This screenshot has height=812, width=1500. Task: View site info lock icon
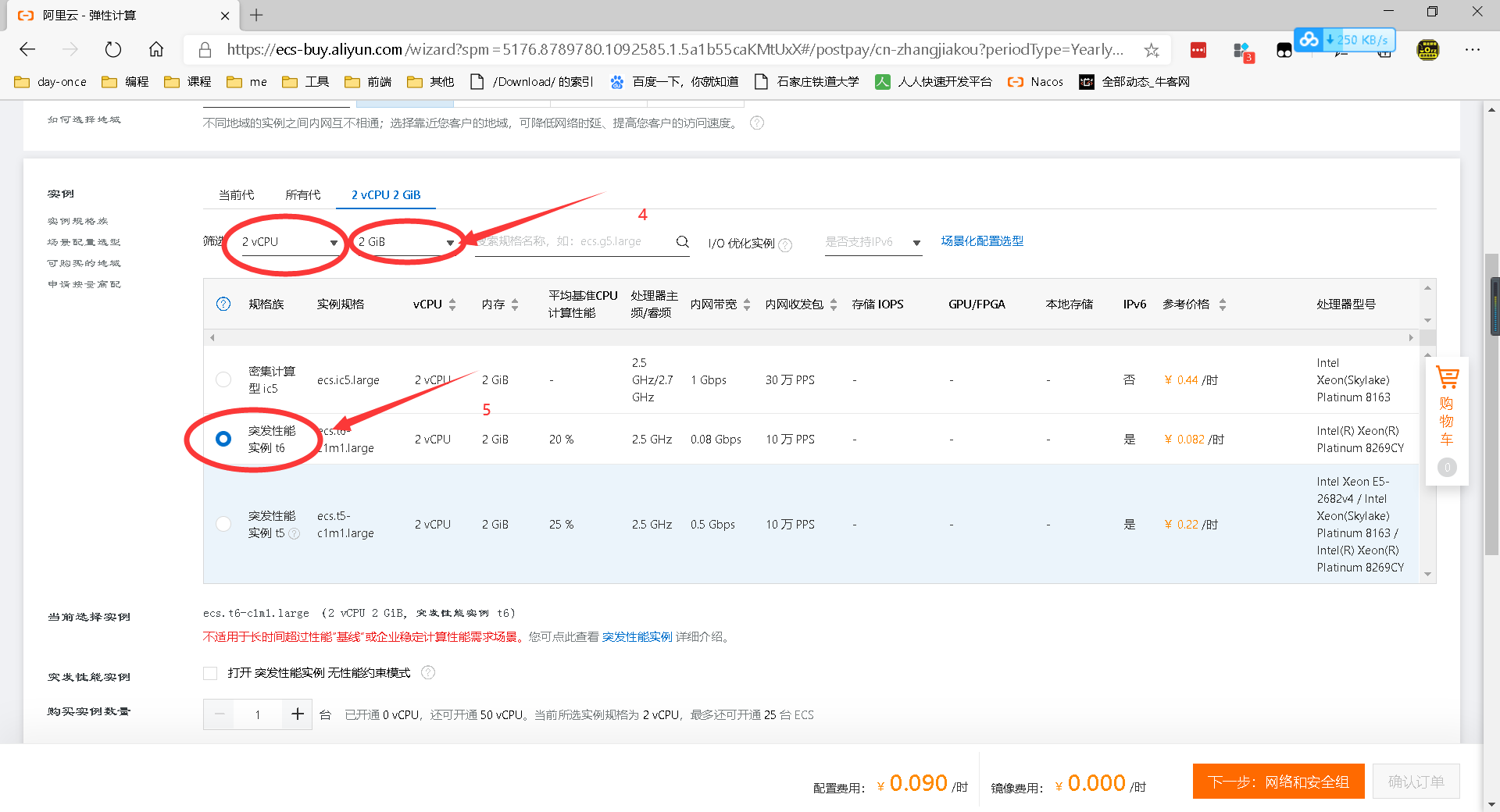click(205, 50)
